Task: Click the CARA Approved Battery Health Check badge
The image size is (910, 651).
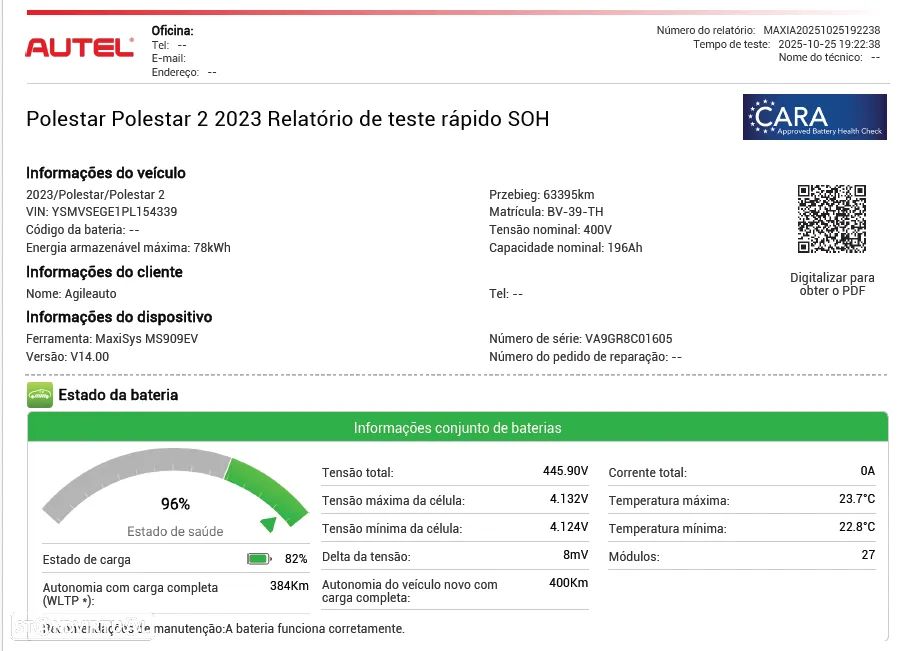Action: 814,117
